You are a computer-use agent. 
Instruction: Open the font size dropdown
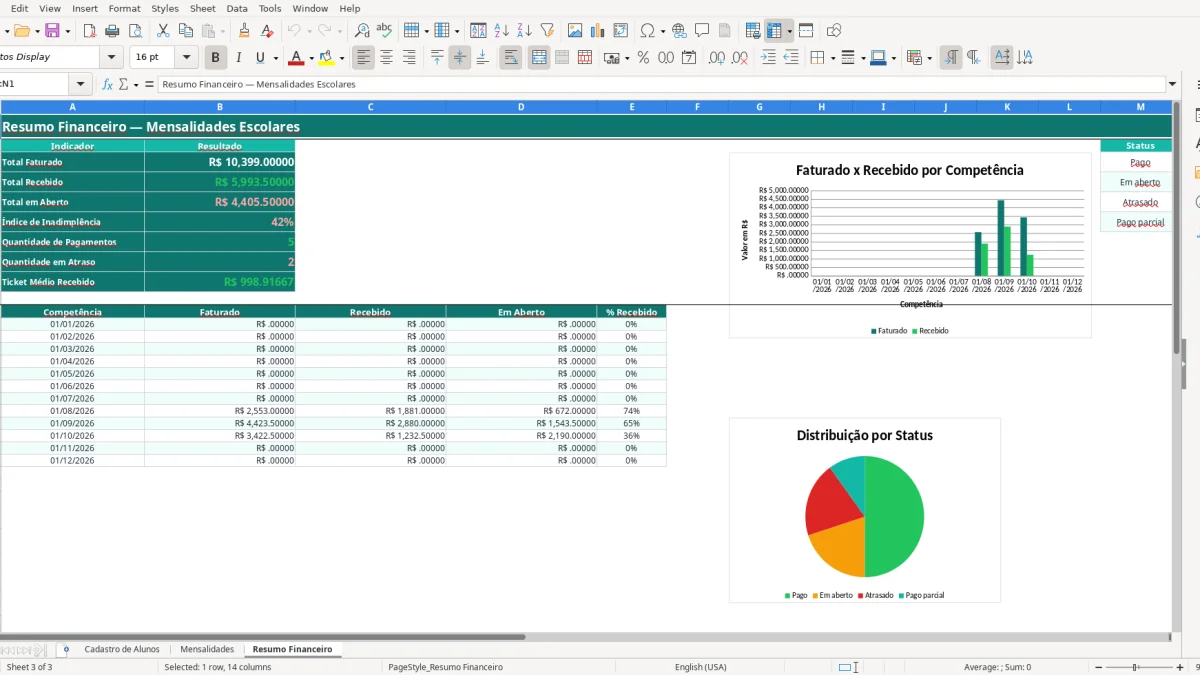(186, 58)
